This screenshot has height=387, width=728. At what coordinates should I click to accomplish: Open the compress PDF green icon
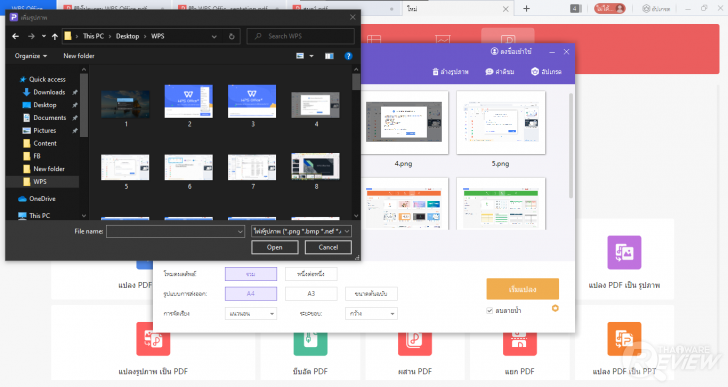point(310,343)
